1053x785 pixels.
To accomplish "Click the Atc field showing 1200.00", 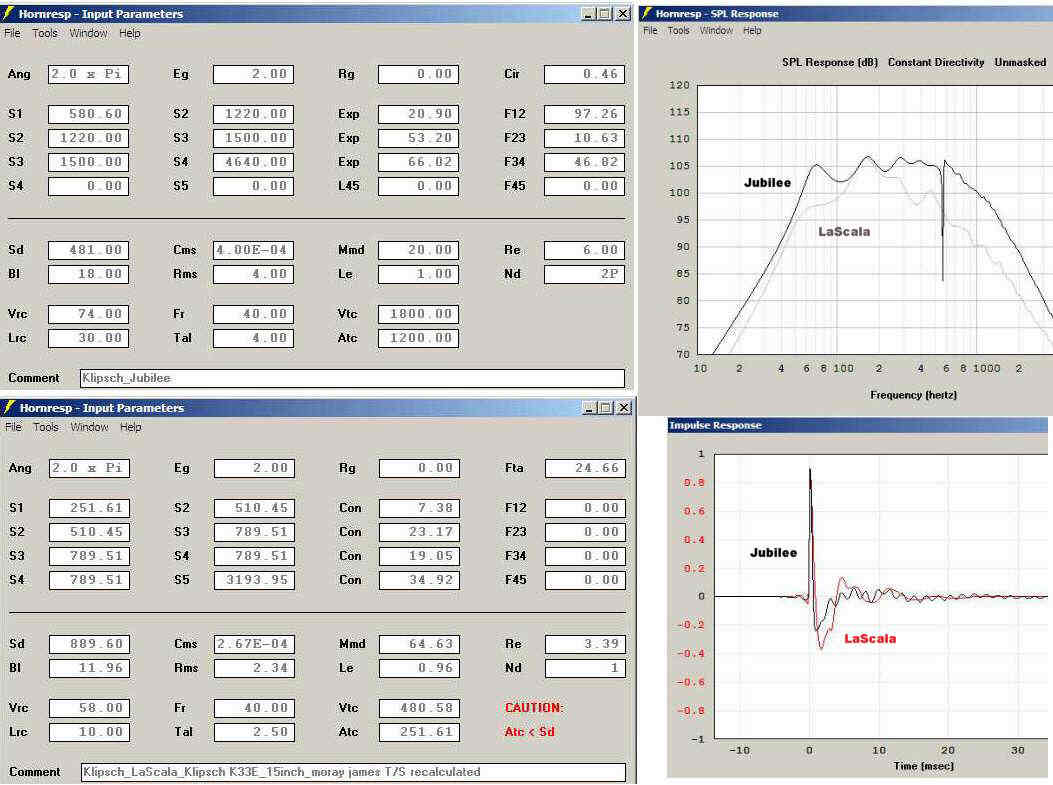I will tap(418, 338).
